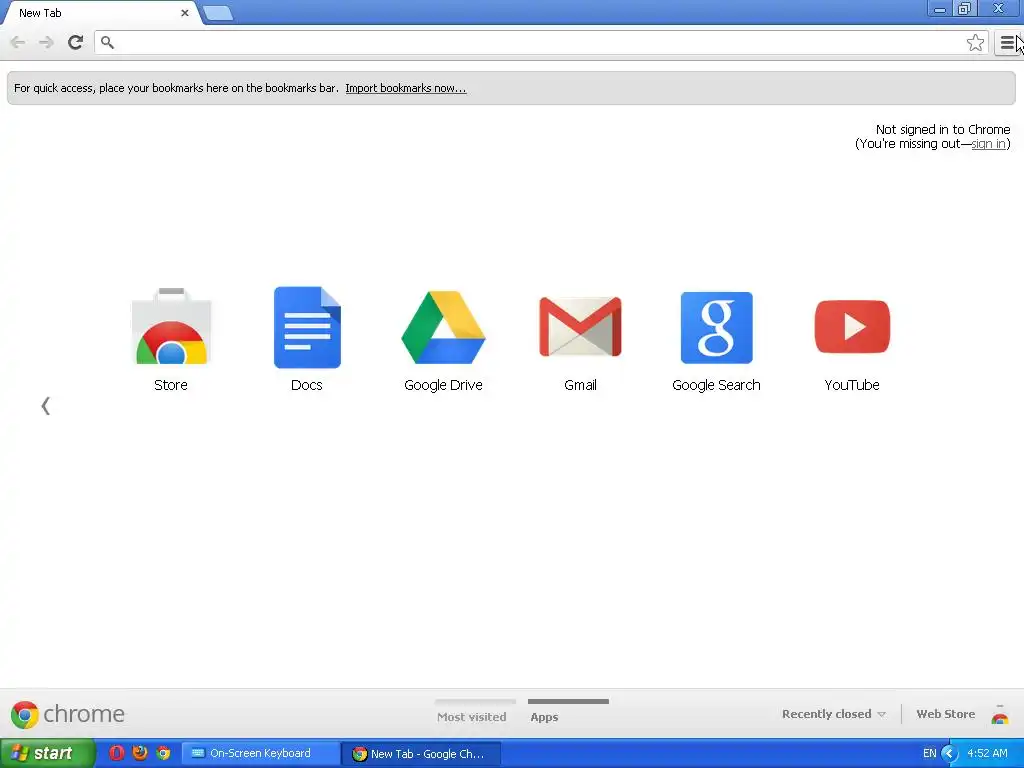
Task: Click the 4:52 AM system clock
Action: [x=987, y=753]
